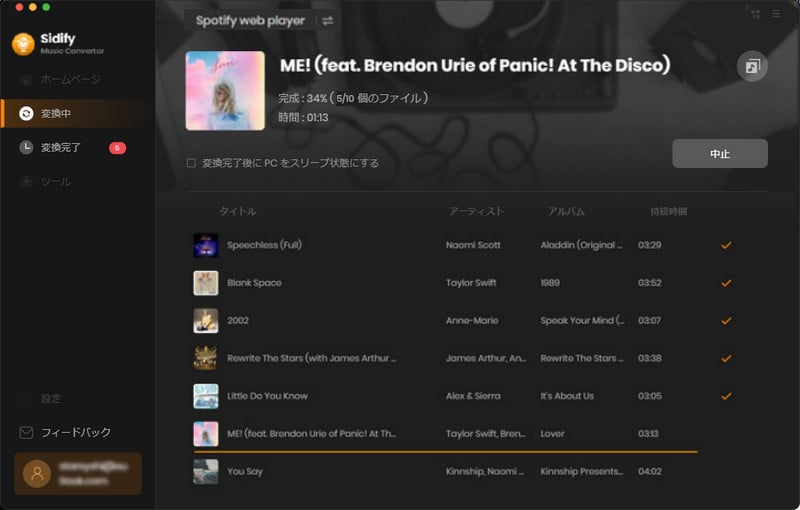The height and width of the screenshot is (510, 800).
Task: Click the 変換完了 clock icon
Action: tap(26, 147)
